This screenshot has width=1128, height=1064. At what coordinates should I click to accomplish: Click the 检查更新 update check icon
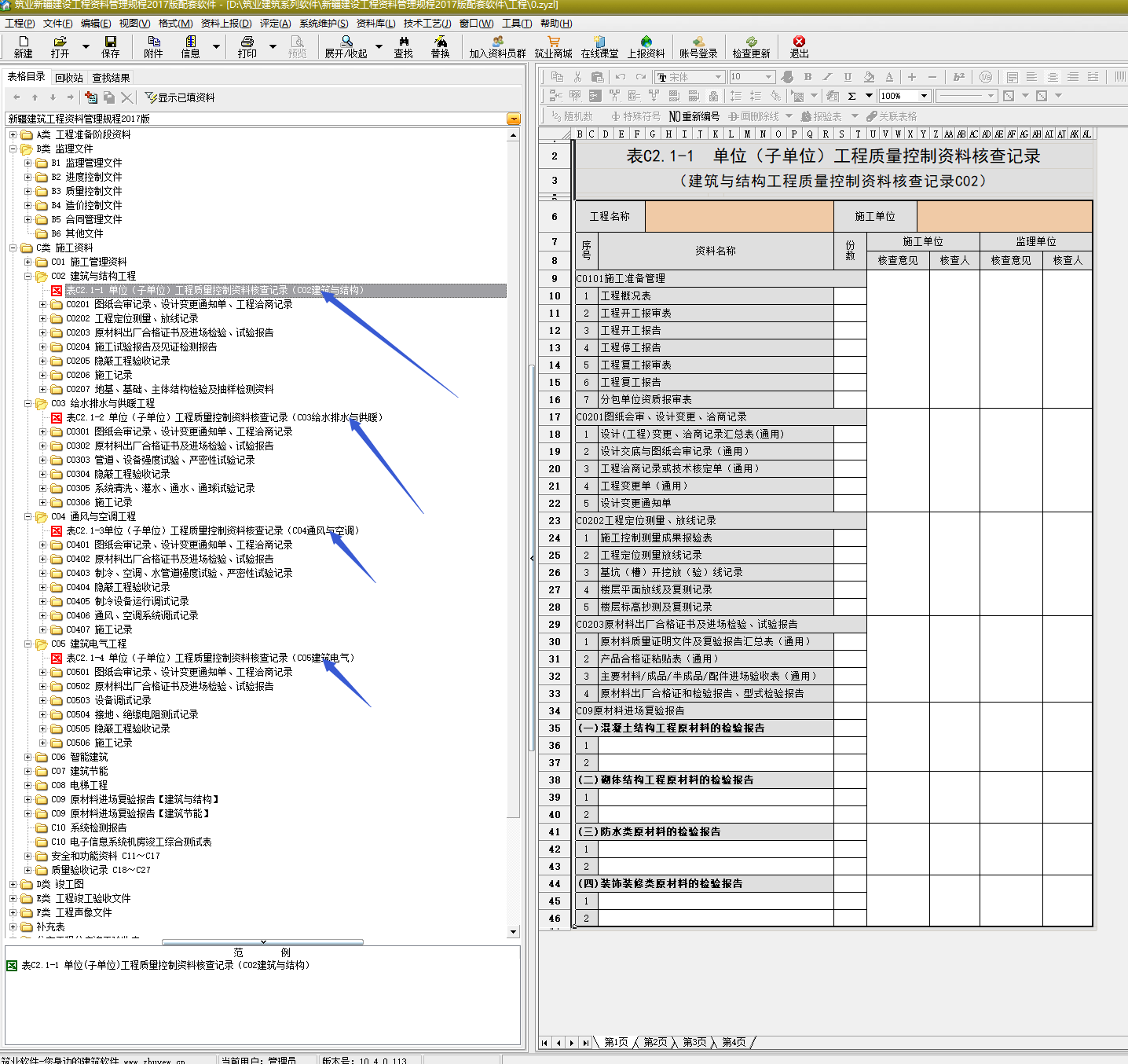pos(751,46)
